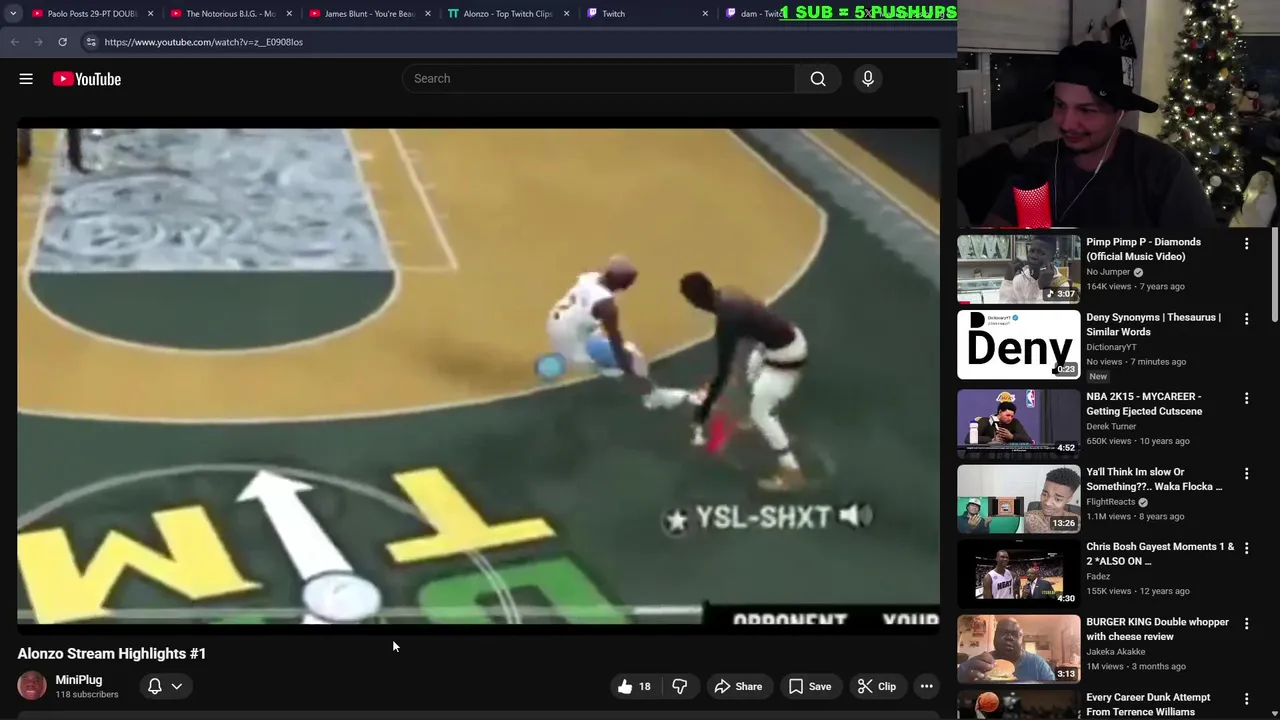Reload the browser page
This screenshot has width=1280, height=720.
coord(62,42)
